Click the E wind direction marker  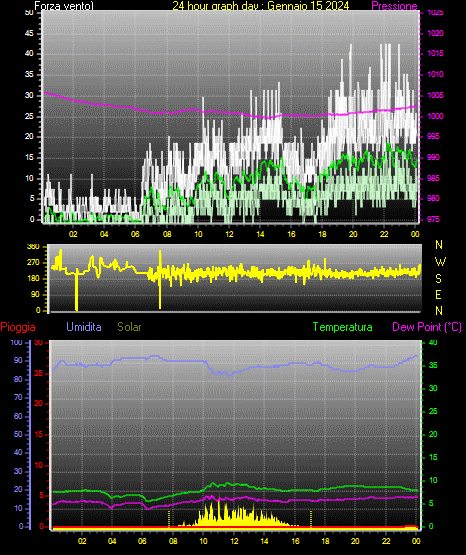438,294
